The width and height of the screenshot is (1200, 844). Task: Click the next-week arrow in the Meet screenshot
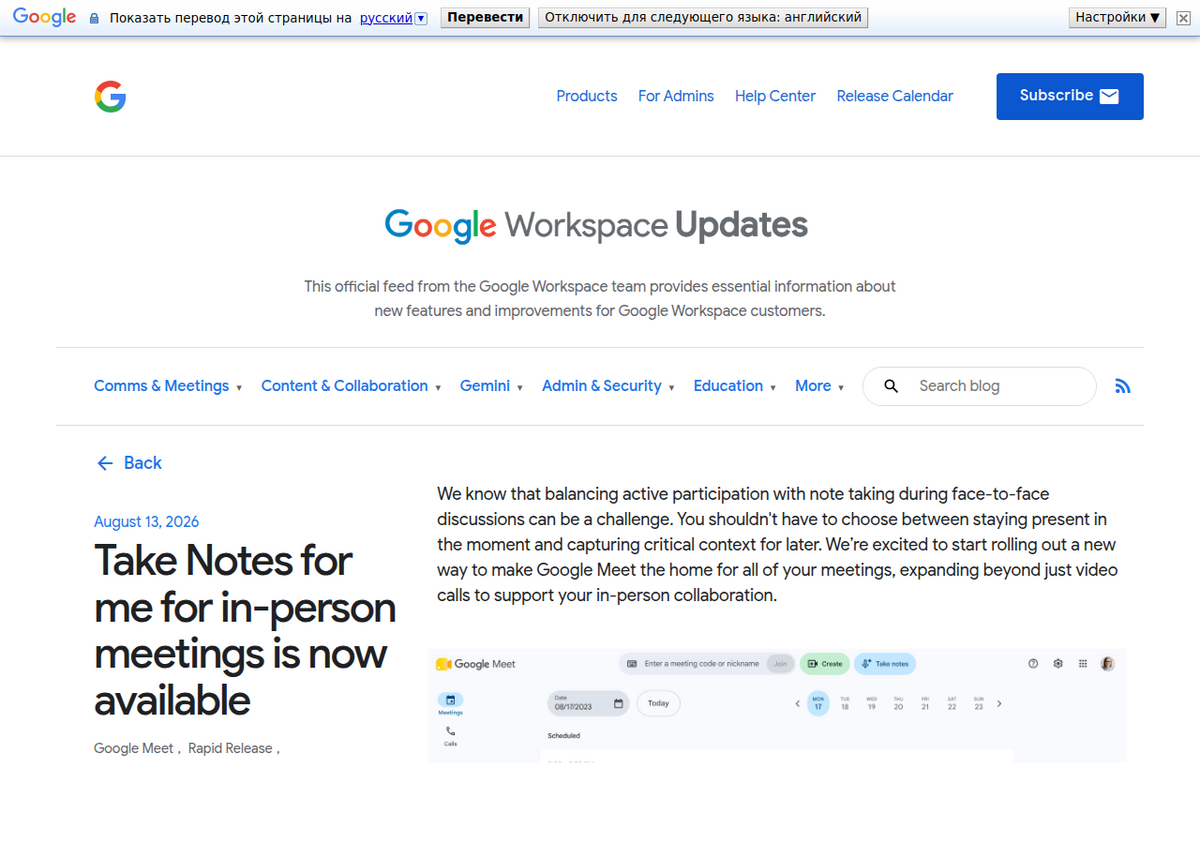[999, 704]
